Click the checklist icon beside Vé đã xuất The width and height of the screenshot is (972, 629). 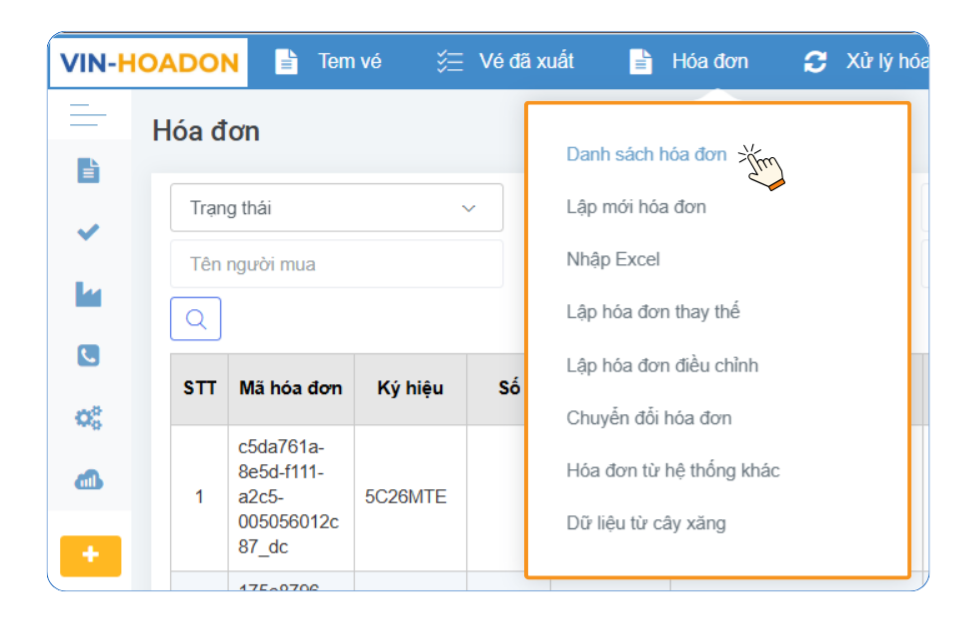tap(449, 62)
